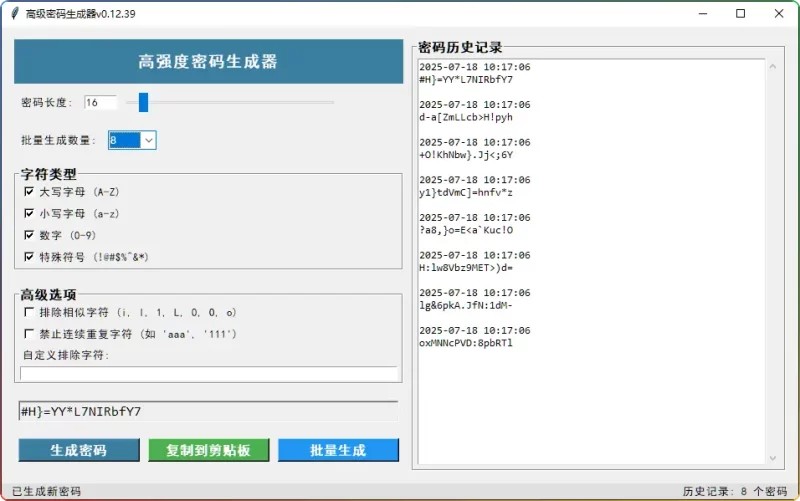800x501 pixels.
Task: Toggle the lowercase letters (a-z) checkbox
Action: (x=29, y=213)
